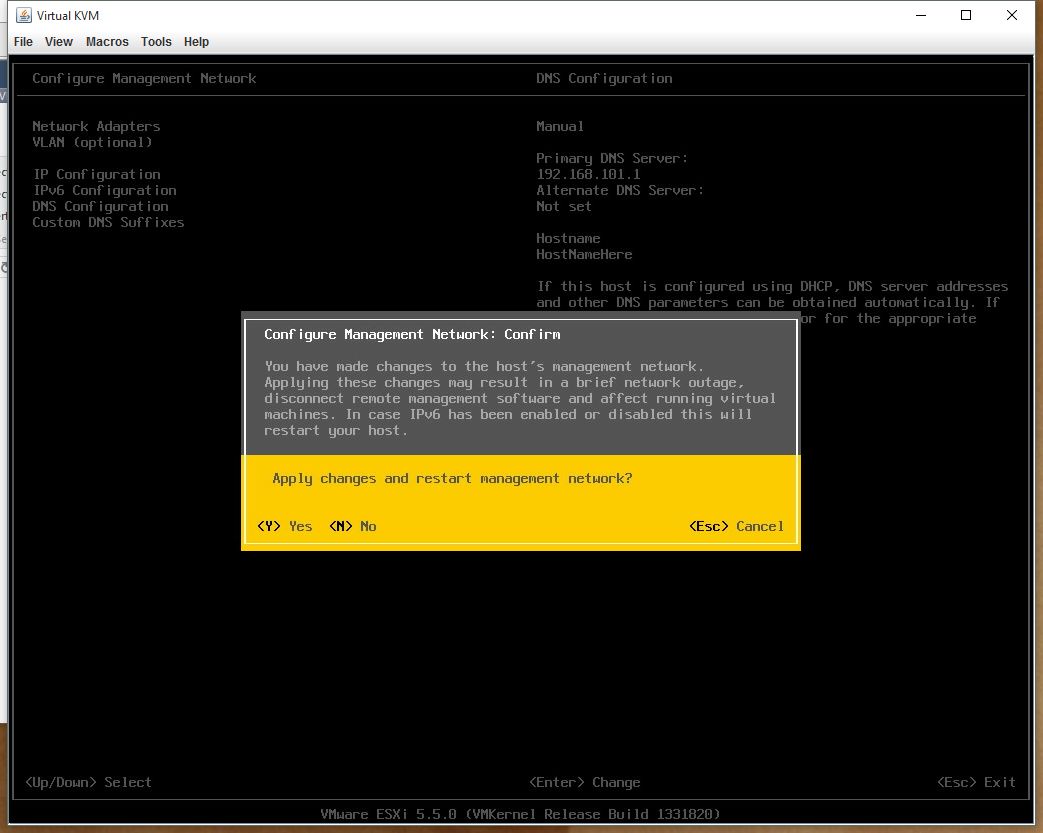Choose Yes to apply network changes
Viewport: 1043px width, 833px height.
[285, 526]
